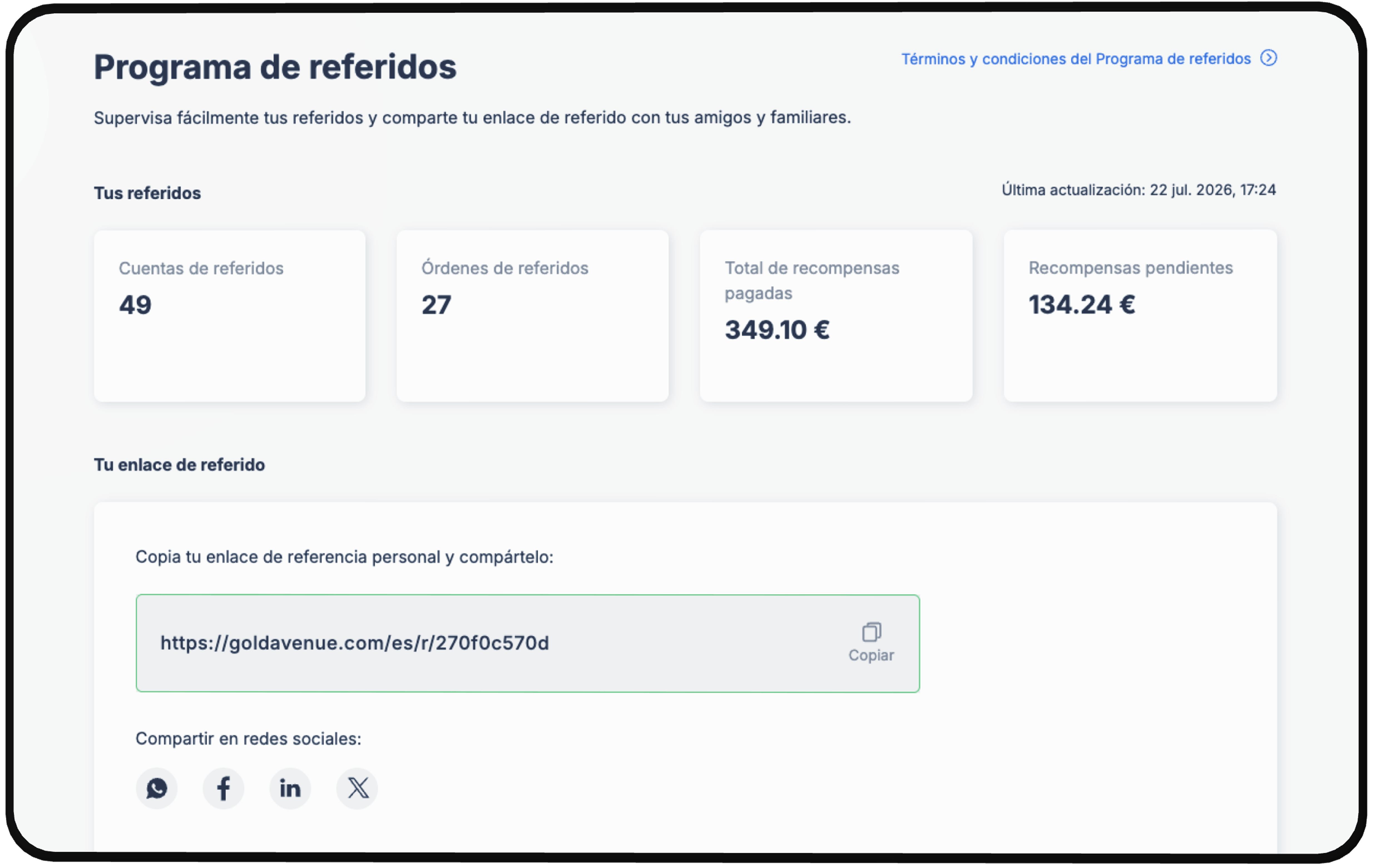Share referral link on Facebook
Image resolution: width=1376 pixels, height=868 pixels.
click(x=223, y=788)
